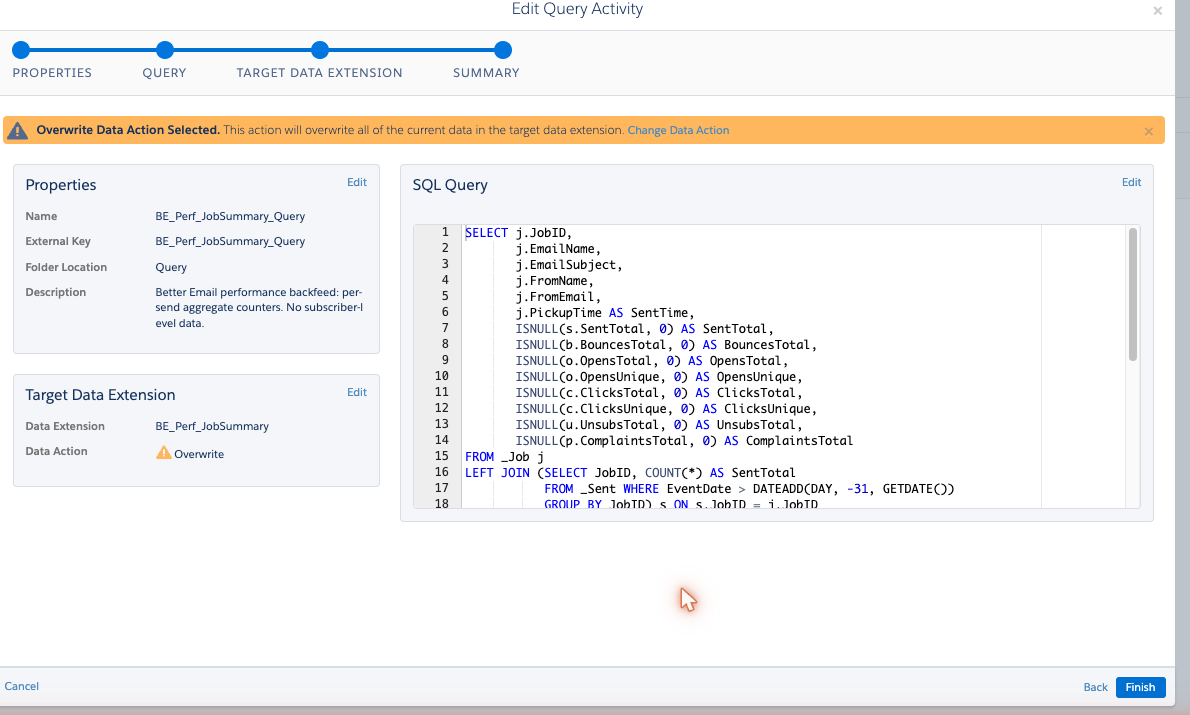This screenshot has width=1190, height=715.
Task: Click SQL line 16 LEFT JOIN subquery
Action: tap(630, 472)
